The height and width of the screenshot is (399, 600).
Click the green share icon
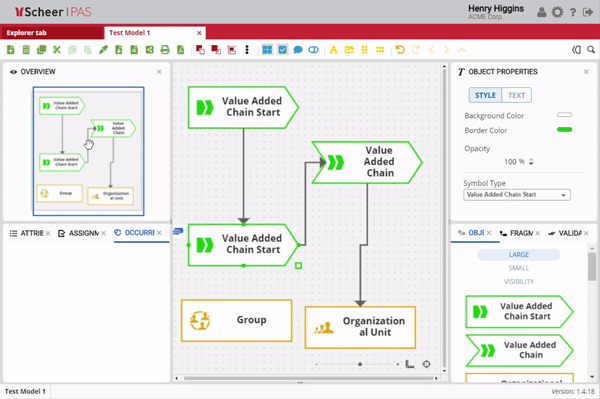coord(150,50)
